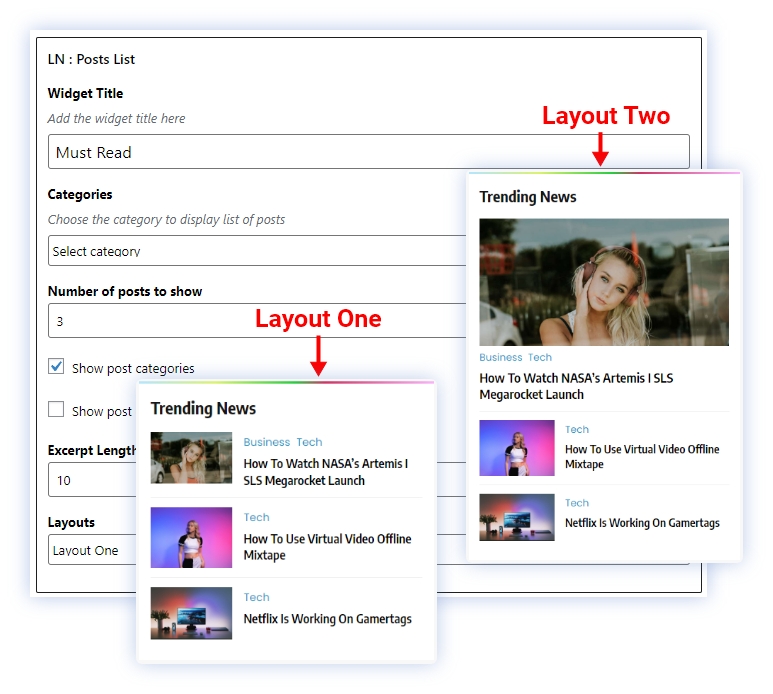The image size is (773, 694).
Task: Open the Business category link under the large image
Action: click(x=500, y=357)
